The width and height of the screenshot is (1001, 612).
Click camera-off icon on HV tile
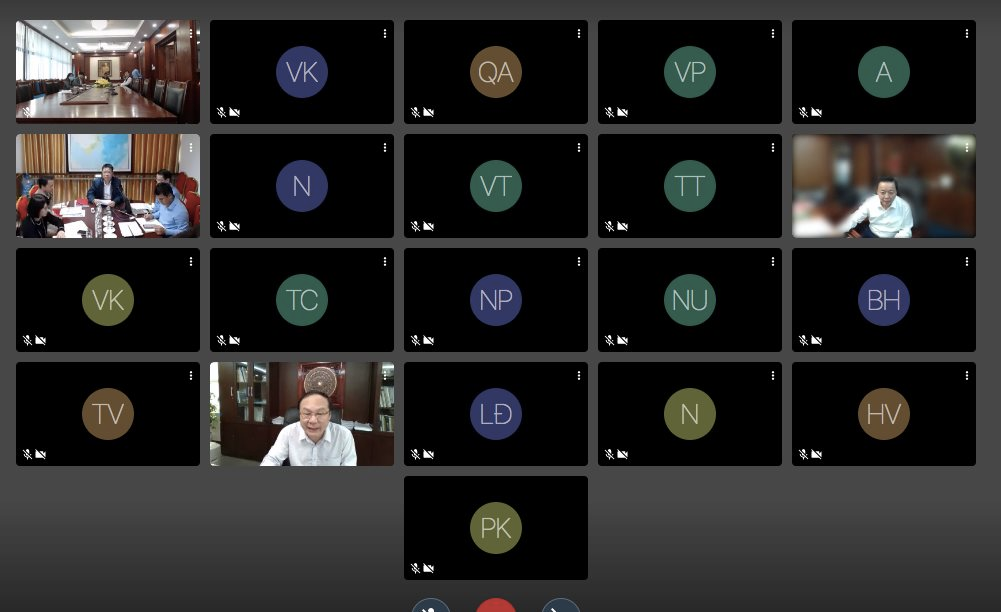pos(817,454)
